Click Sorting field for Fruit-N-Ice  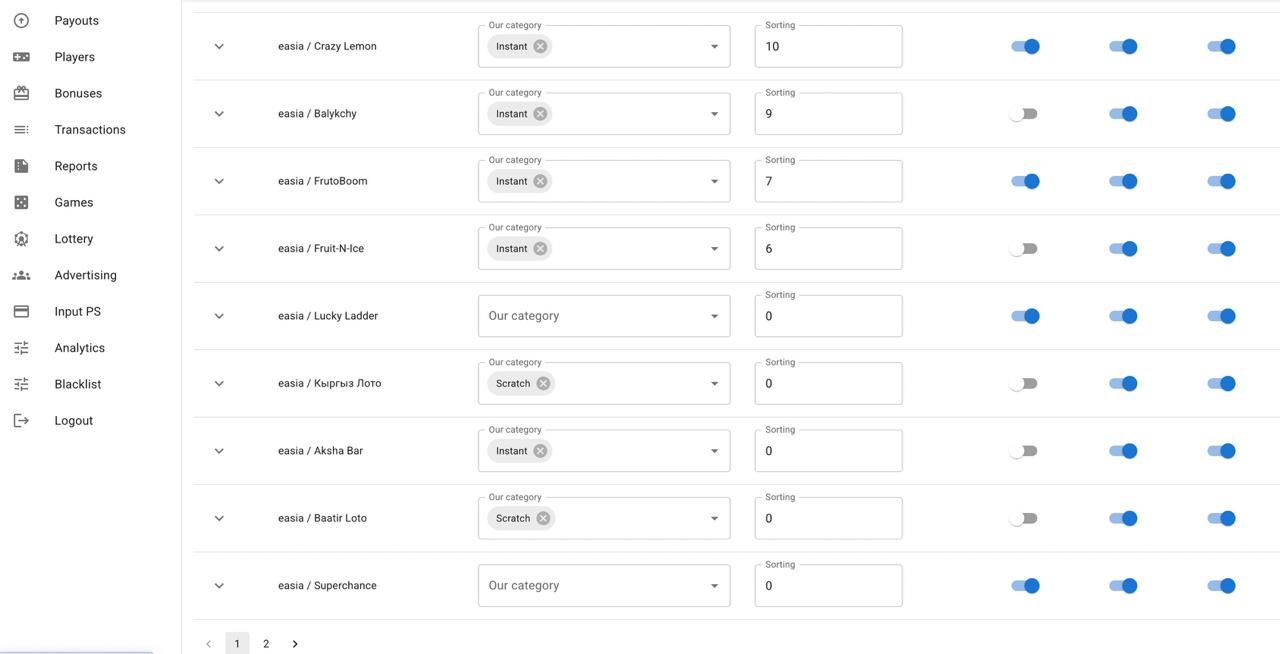(x=828, y=249)
